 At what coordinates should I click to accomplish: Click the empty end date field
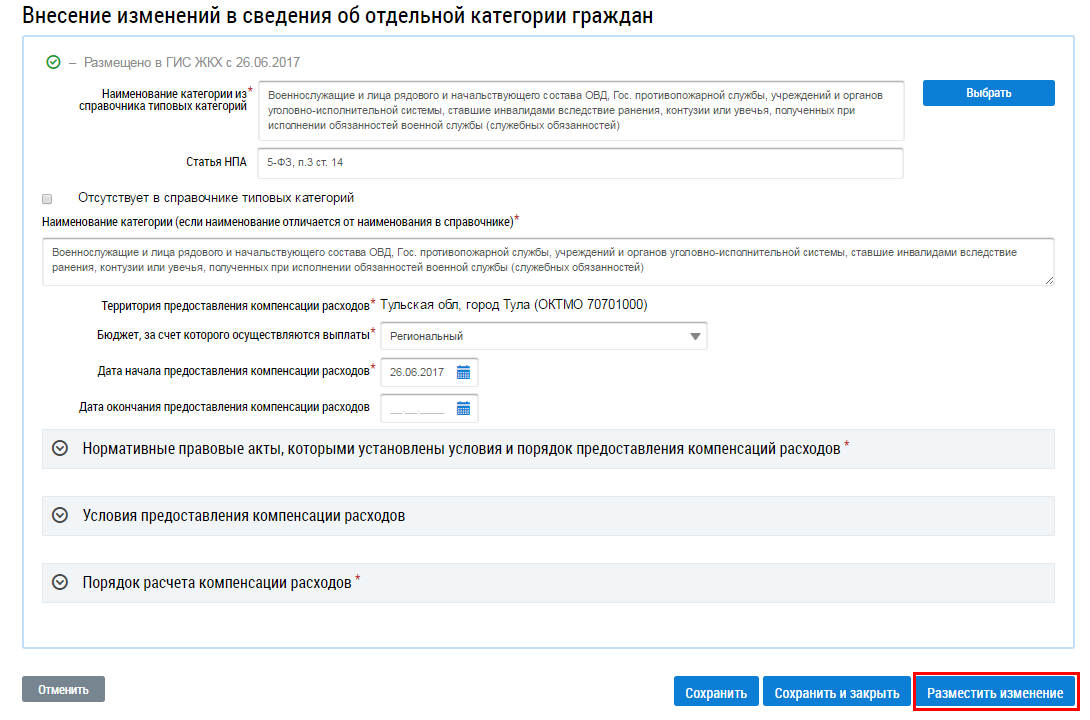tap(418, 408)
